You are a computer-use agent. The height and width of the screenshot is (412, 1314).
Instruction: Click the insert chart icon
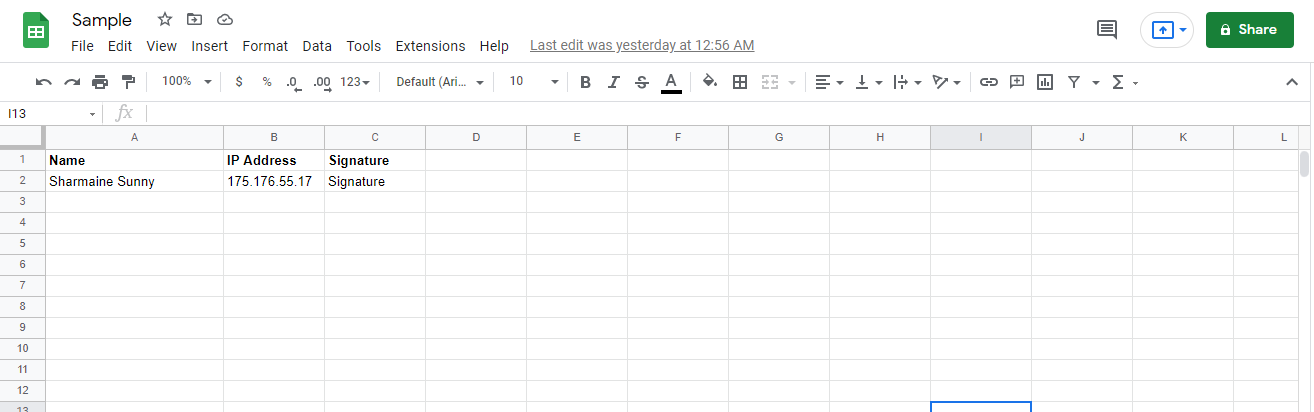[x=1045, y=82]
